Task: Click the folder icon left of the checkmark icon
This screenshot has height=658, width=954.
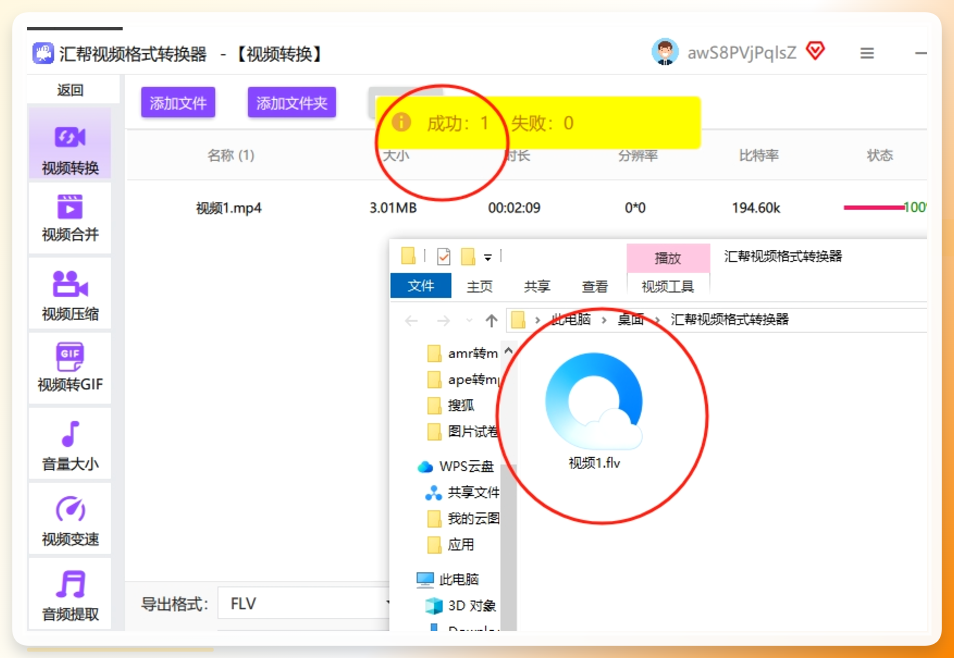Action: 408,256
